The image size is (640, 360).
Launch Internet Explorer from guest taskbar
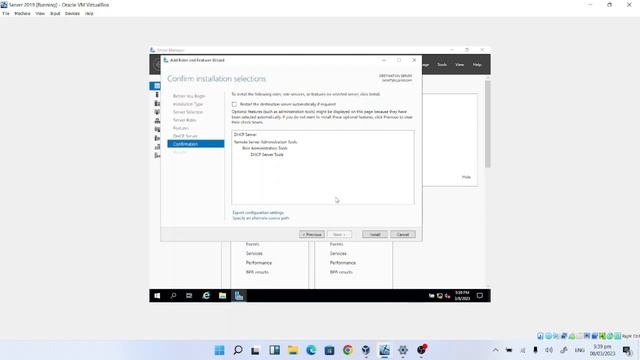206,296
